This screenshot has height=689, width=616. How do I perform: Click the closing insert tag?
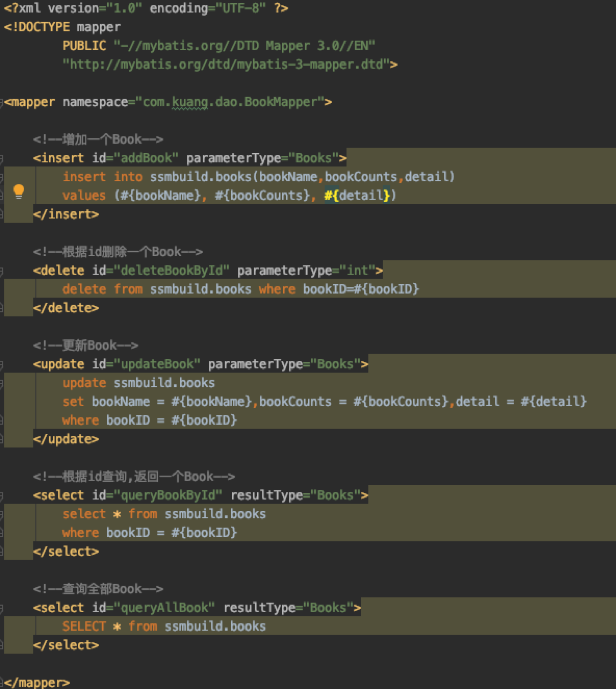66,214
